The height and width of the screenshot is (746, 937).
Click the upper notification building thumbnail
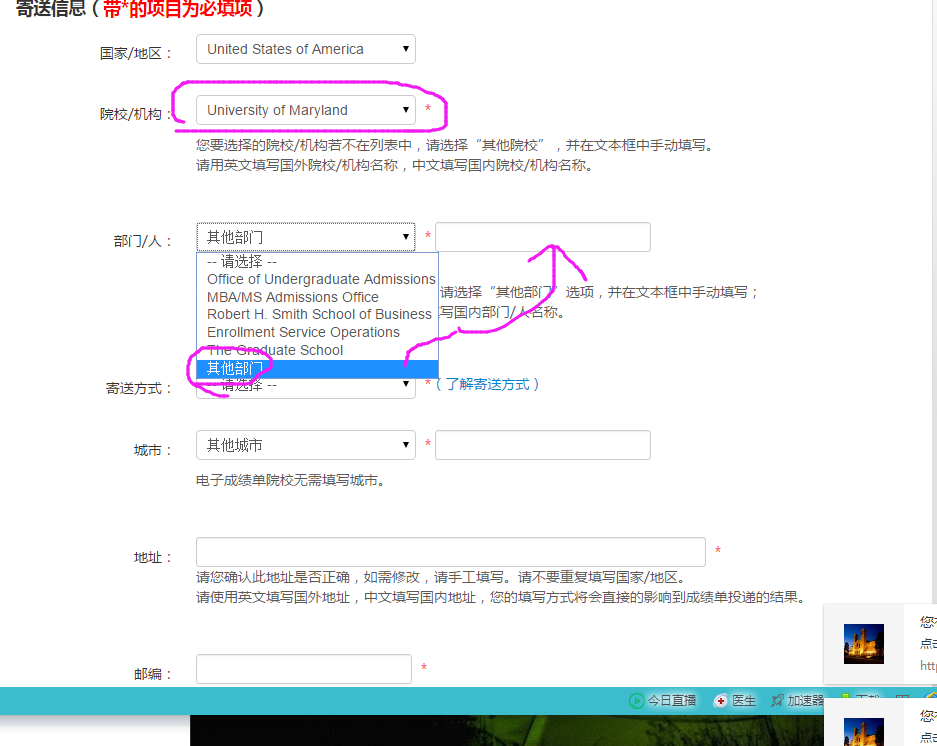(x=863, y=644)
